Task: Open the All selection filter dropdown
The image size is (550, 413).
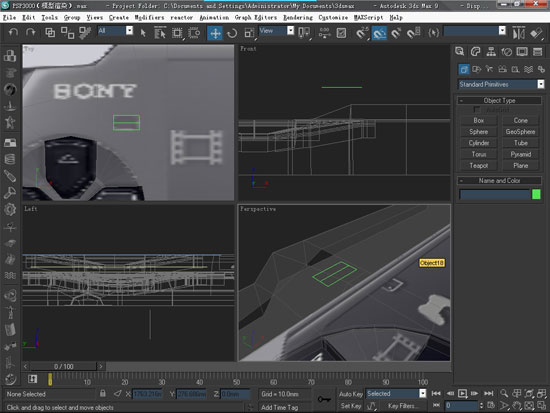Action: click(x=115, y=31)
